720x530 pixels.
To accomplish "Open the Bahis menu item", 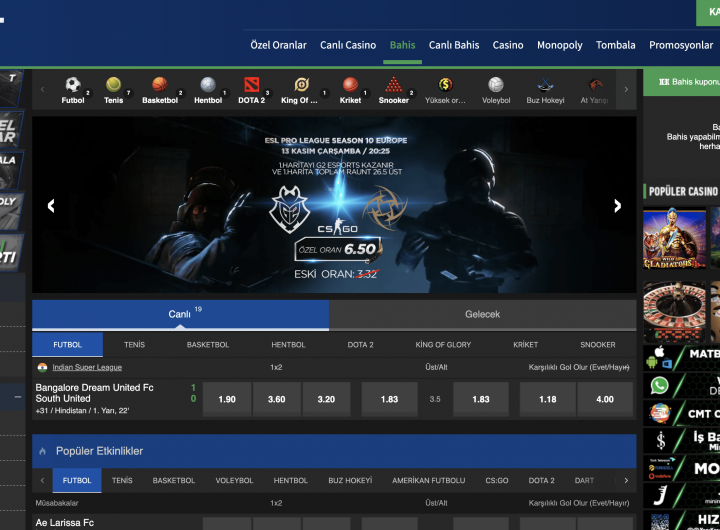I will pyautogui.click(x=402, y=45).
